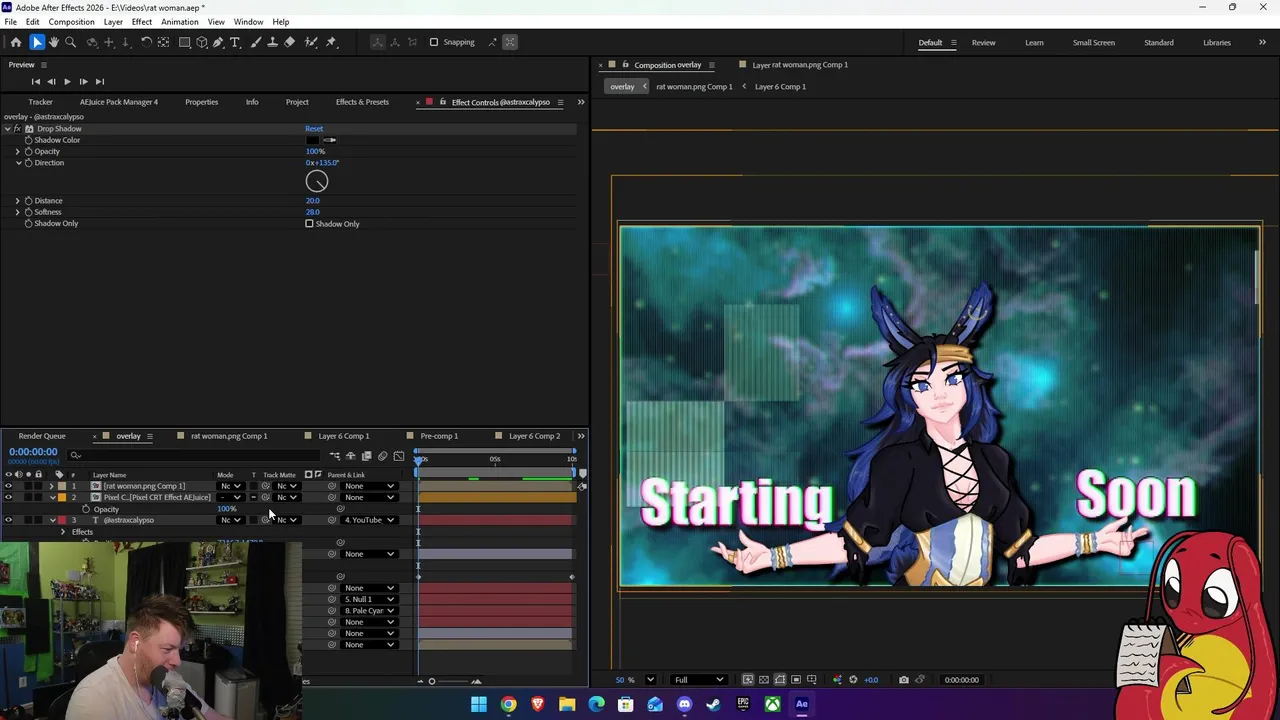Select the Eraser tool
This screenshot has width=1280, height=720.
[289, 42]
